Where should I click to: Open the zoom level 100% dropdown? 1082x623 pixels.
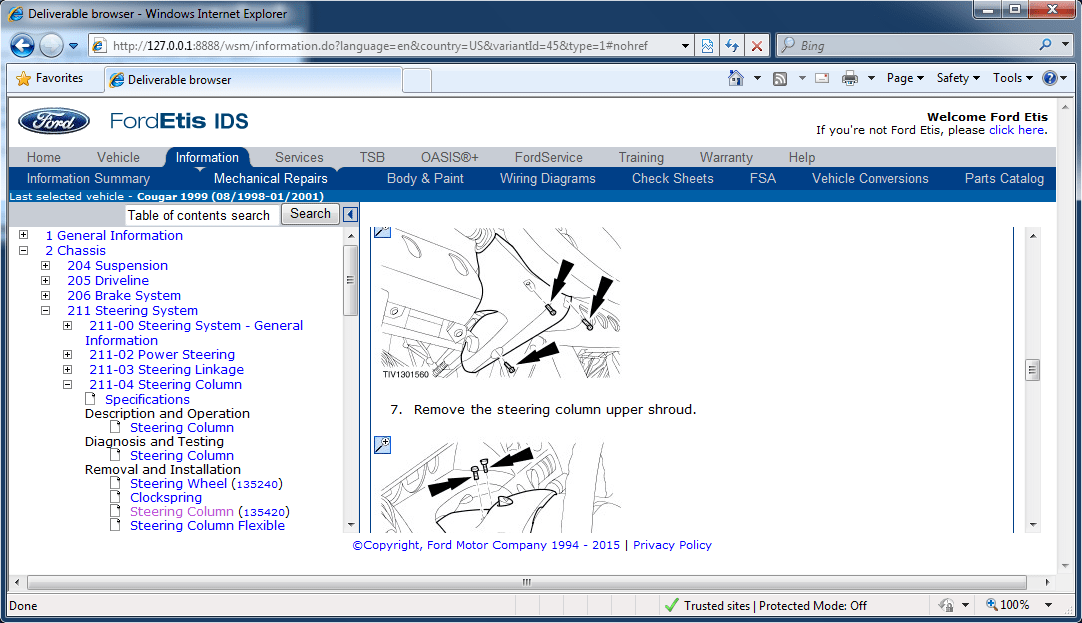tap(1049, 605)
